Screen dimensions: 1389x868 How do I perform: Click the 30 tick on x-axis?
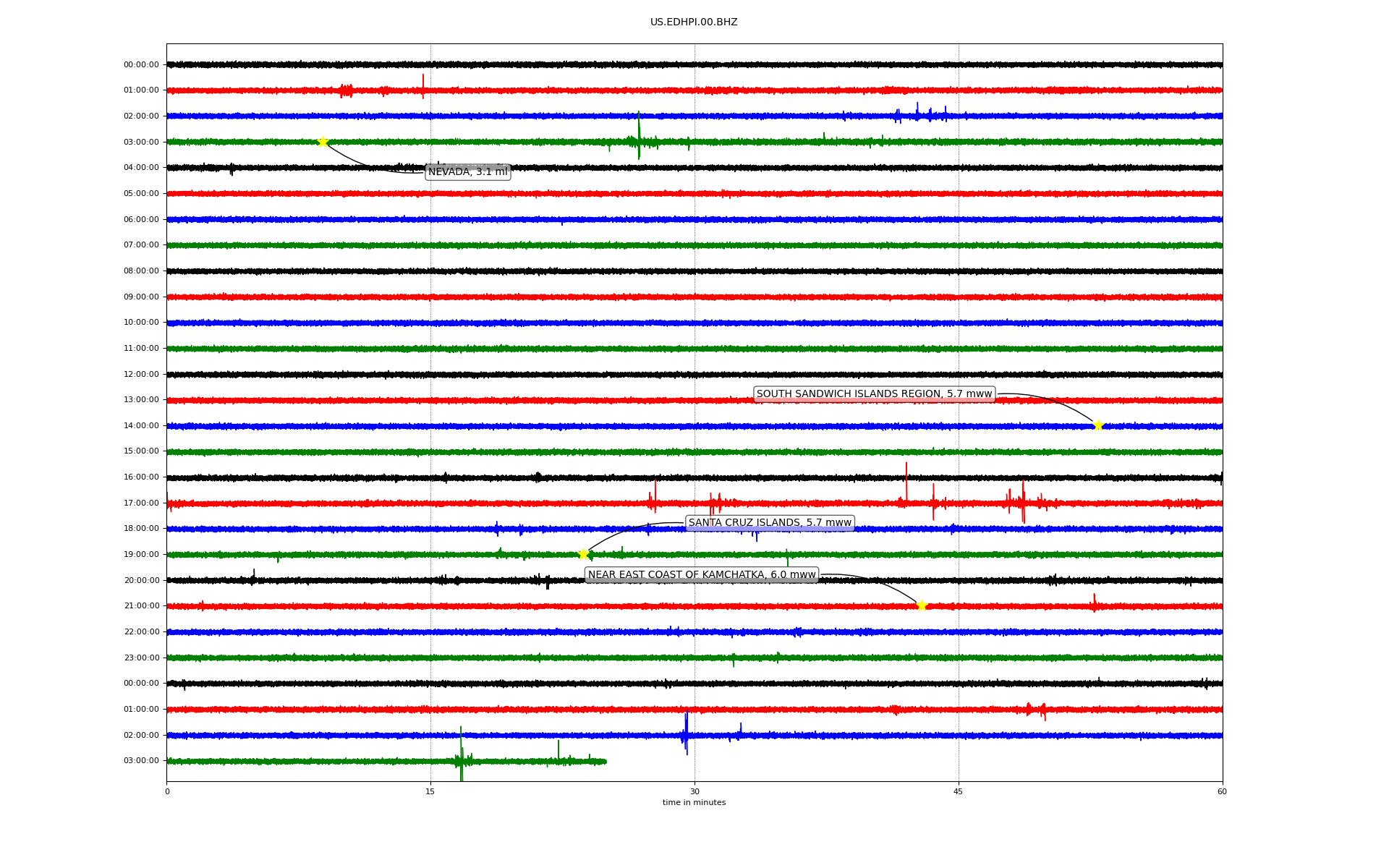point(694,791)
